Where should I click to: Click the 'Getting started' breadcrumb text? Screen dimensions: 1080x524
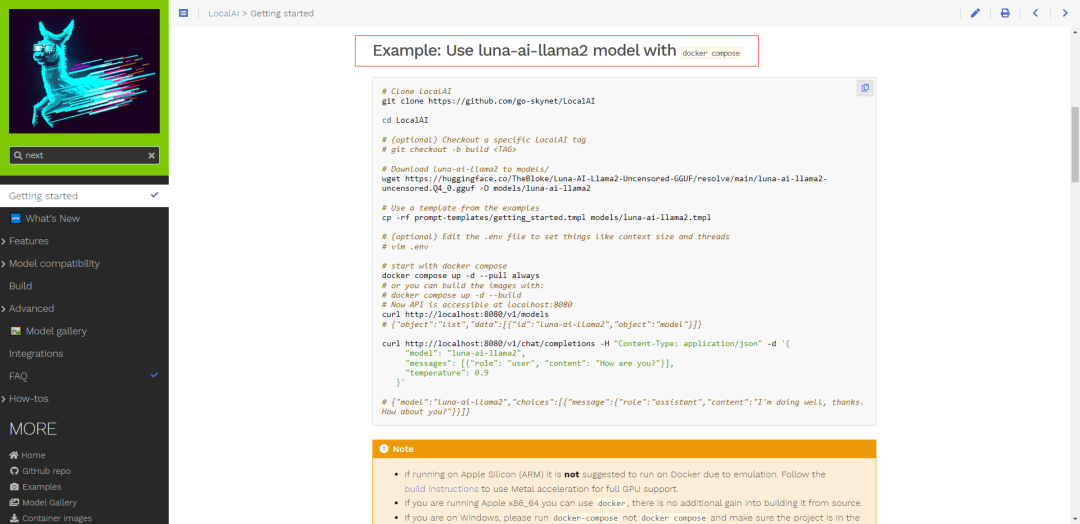pos(282,13)
